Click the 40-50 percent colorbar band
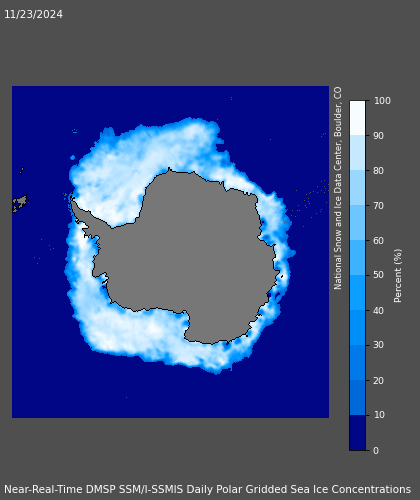The height and width of the screenshot is (500, 420). point(357,292)
